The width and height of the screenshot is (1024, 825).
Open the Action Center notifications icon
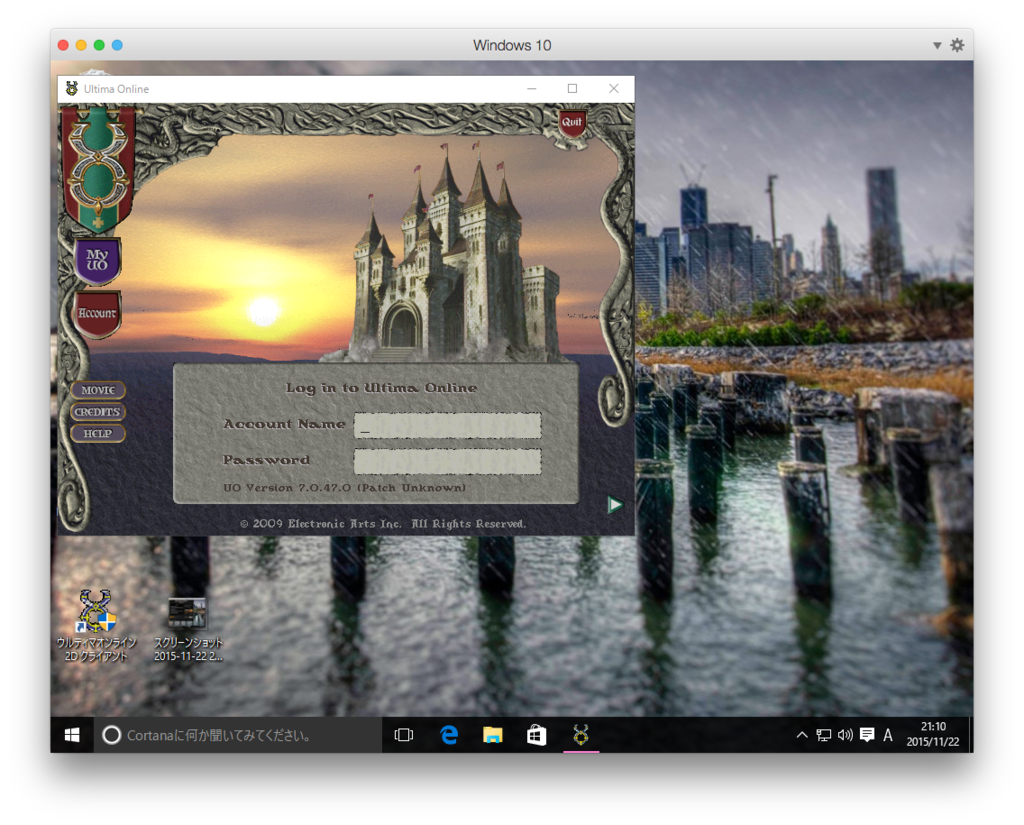point(867,736)
